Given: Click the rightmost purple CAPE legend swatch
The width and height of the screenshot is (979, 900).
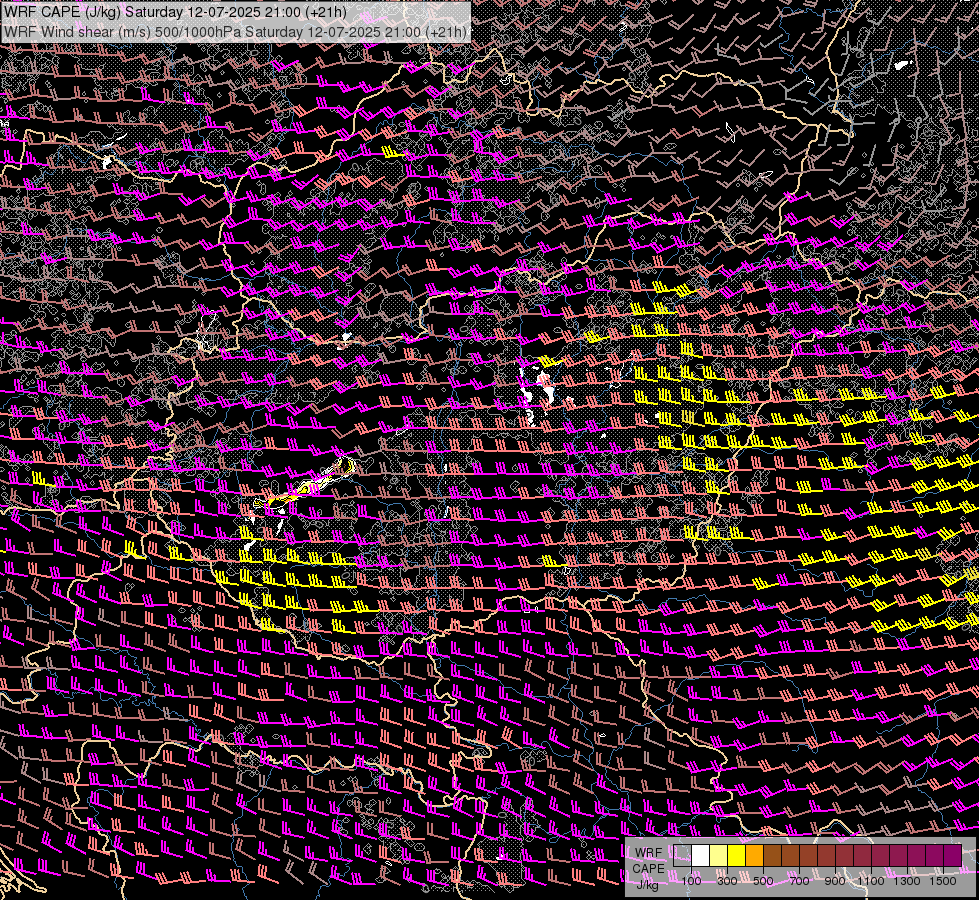Looking at the screenshot, I should pos(953,856).
